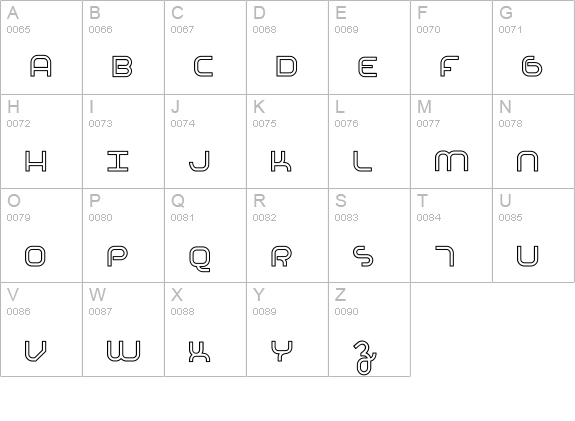Select the M glyph cell coded 0077
Viewport: 575px width, 421px height.
(x=451, y=142)
